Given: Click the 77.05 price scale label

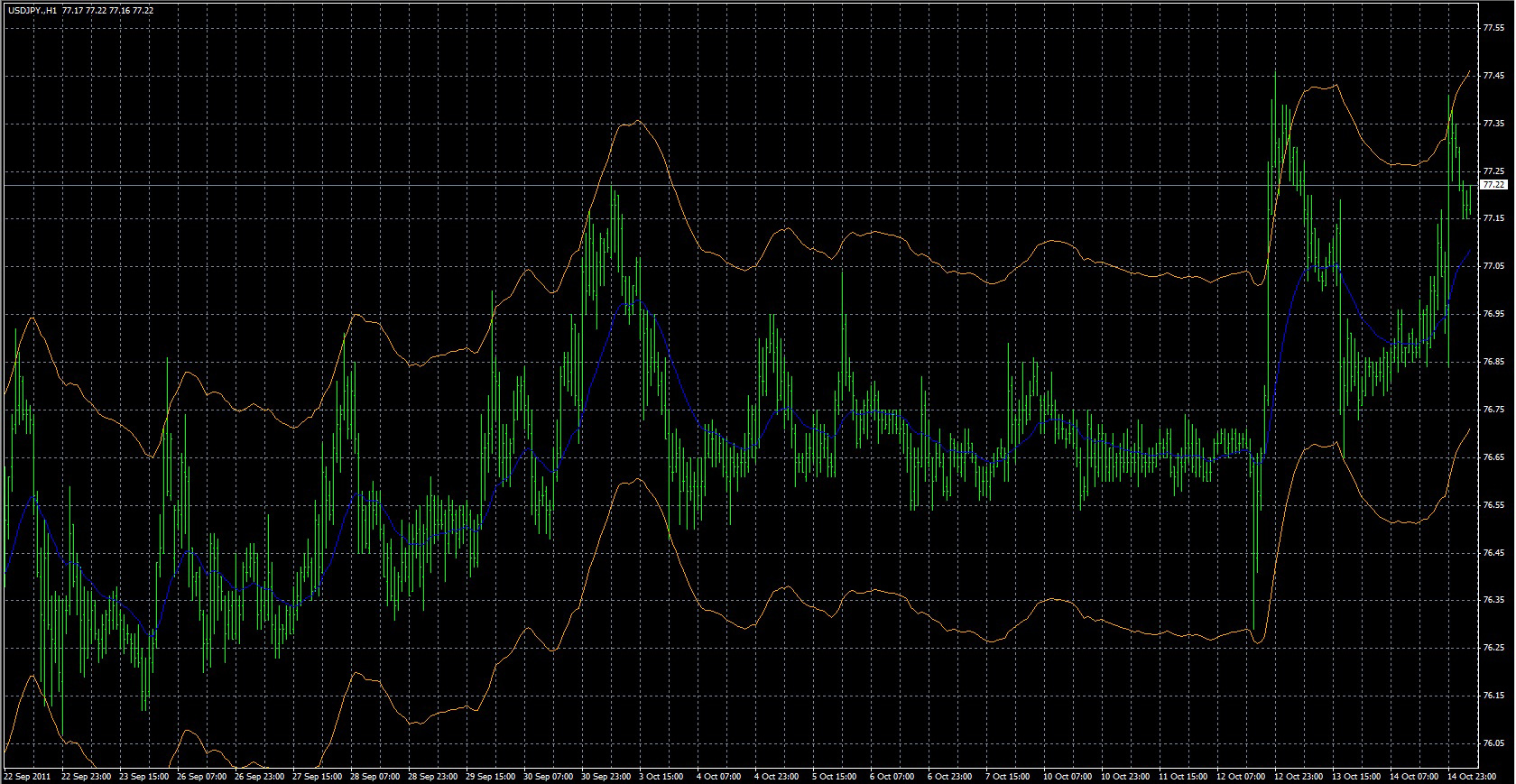Looking at the screenshot, I should [1493, 266].
